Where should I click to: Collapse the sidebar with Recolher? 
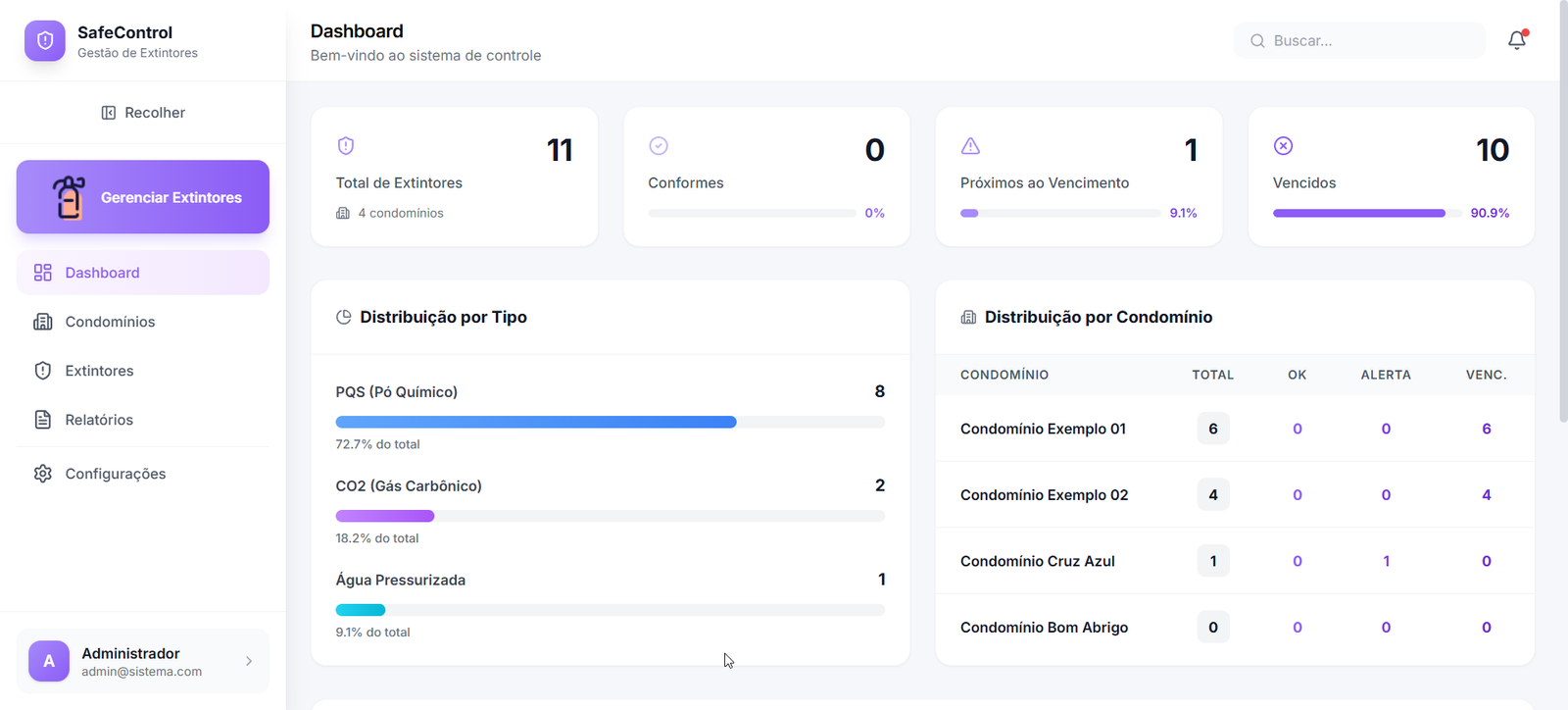coord(143,113)
